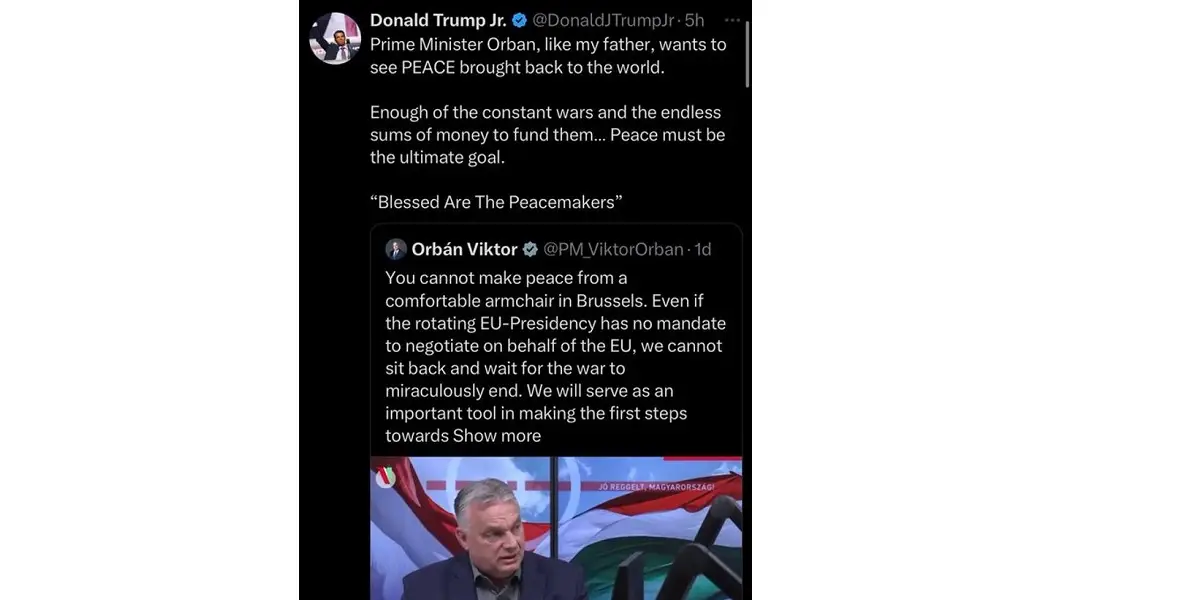
Task: Click the 5h timestamp on the tweet
Action: click(x=695, y=20)
